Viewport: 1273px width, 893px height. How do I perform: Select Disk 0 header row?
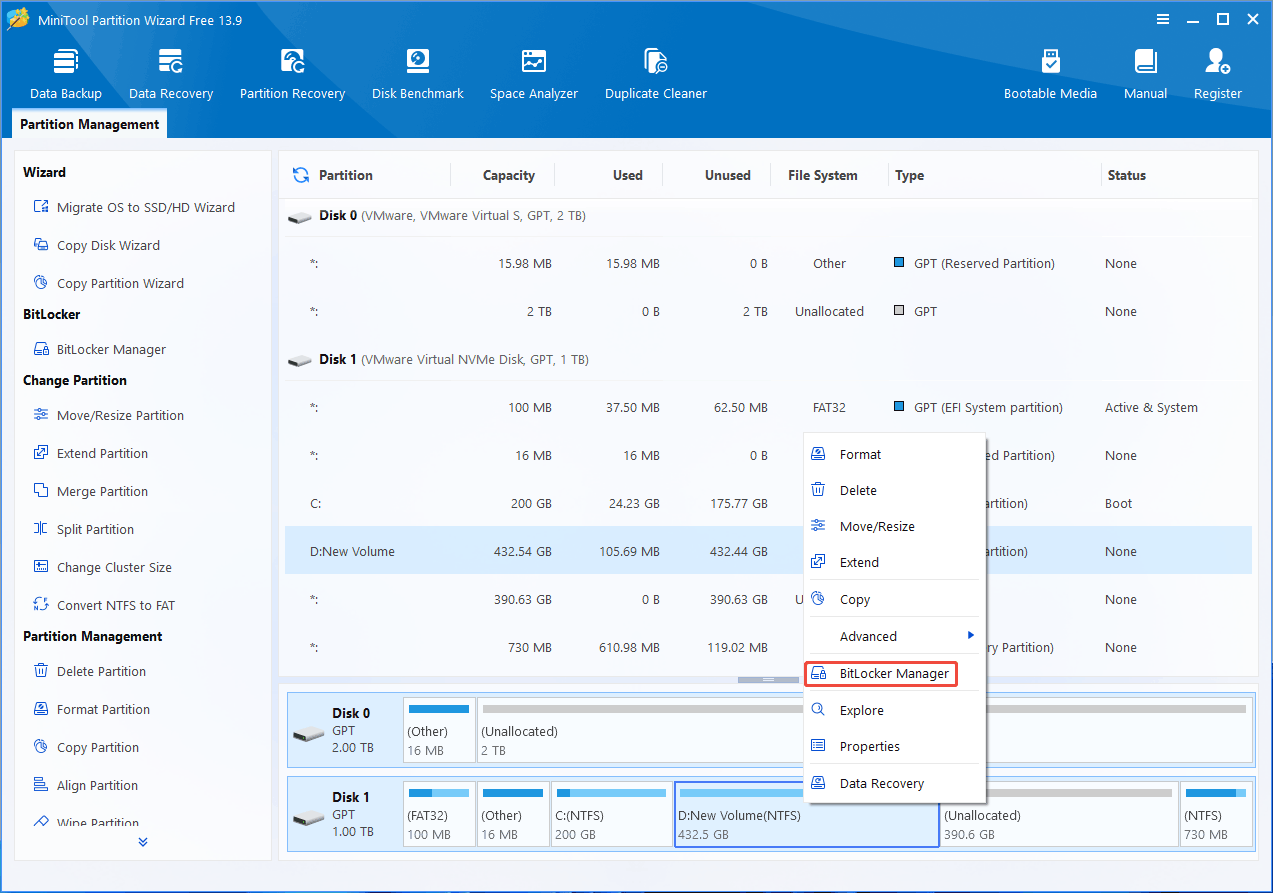tap(768, 216)
